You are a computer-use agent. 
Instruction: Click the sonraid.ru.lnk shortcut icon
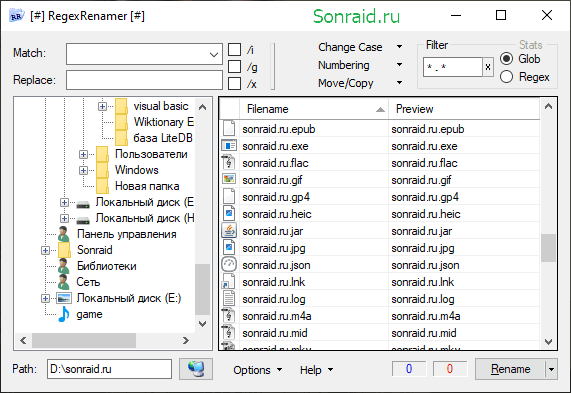point(229,282)
